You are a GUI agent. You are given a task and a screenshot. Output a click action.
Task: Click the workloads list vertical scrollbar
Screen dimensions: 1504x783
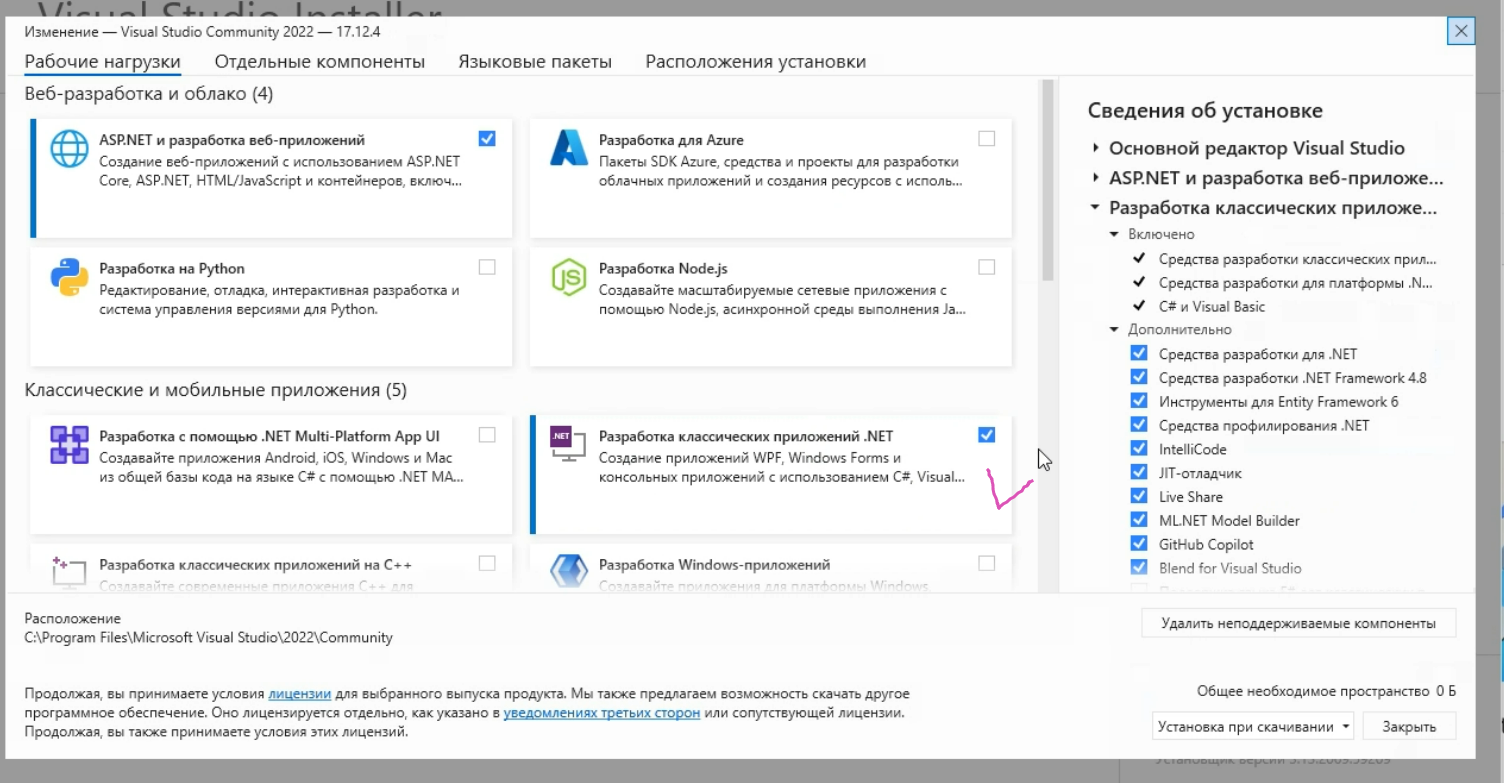click(x=1048, y=180)
